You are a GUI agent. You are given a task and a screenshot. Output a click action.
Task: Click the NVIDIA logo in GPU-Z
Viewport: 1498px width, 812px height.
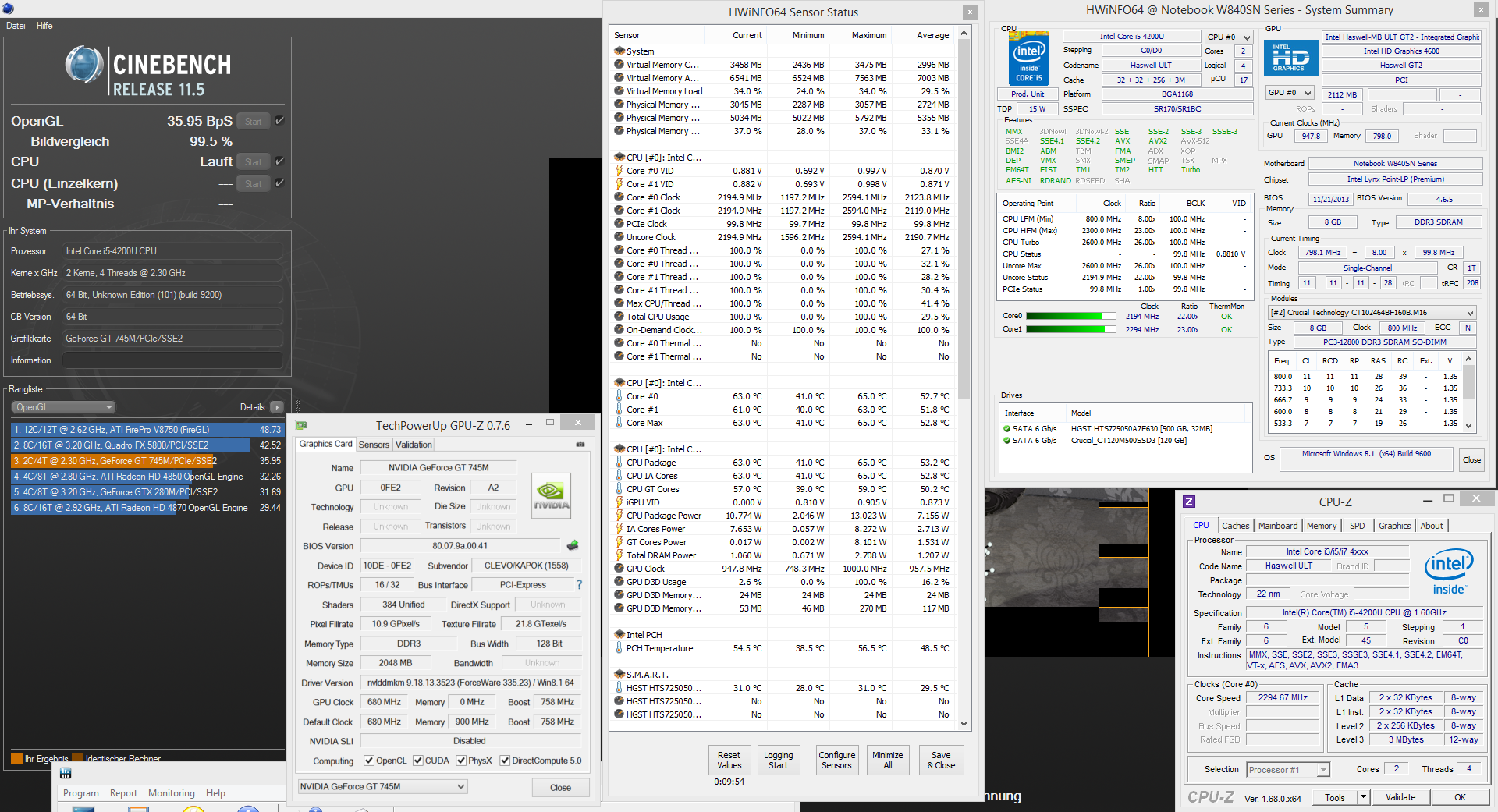pyautogui.click(x=552, y=495)
